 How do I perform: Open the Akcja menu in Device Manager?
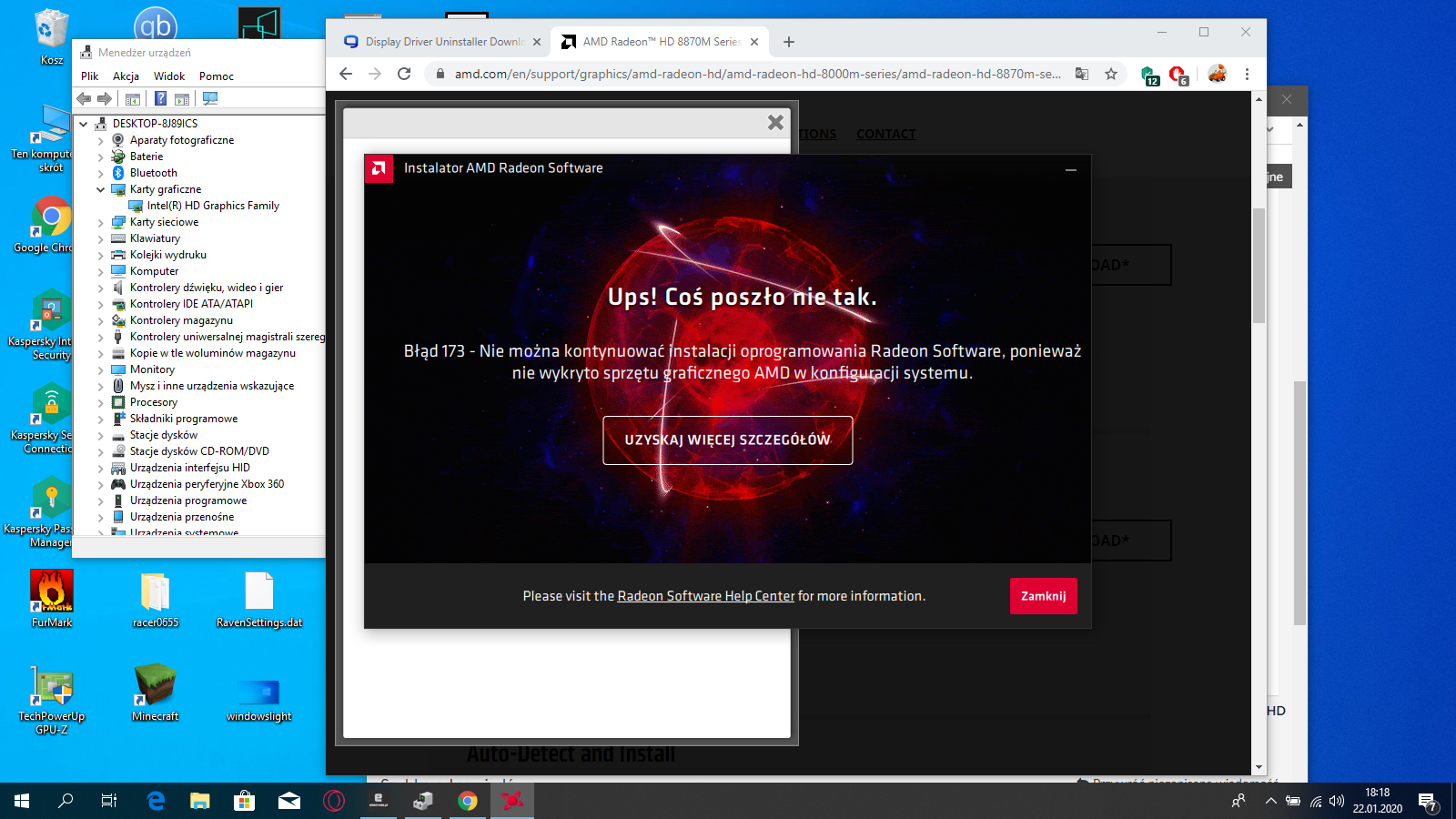point(126,76)
